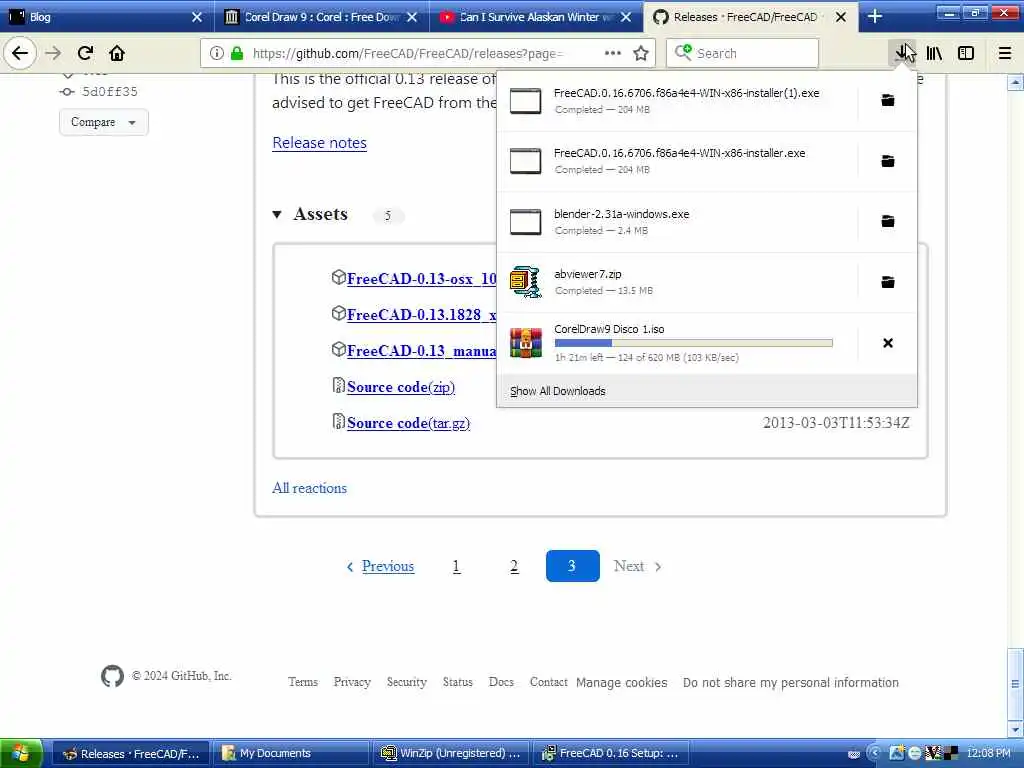Download FreeCAD-0.13 manual asset
Viewport: 1024px width, 768px height.
421,351
